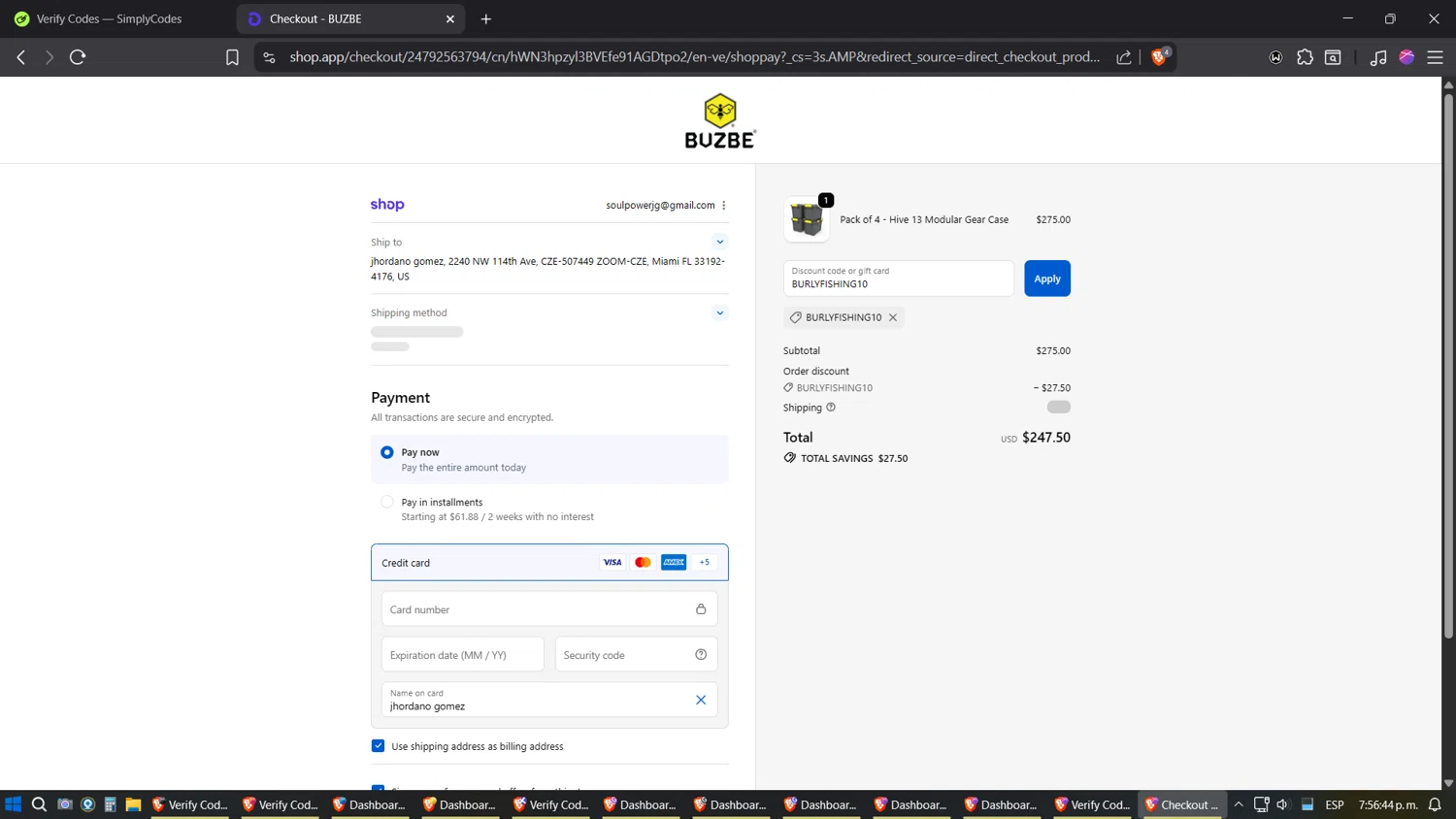Open the extensions puzzle icon

(x=1305, y=57)
